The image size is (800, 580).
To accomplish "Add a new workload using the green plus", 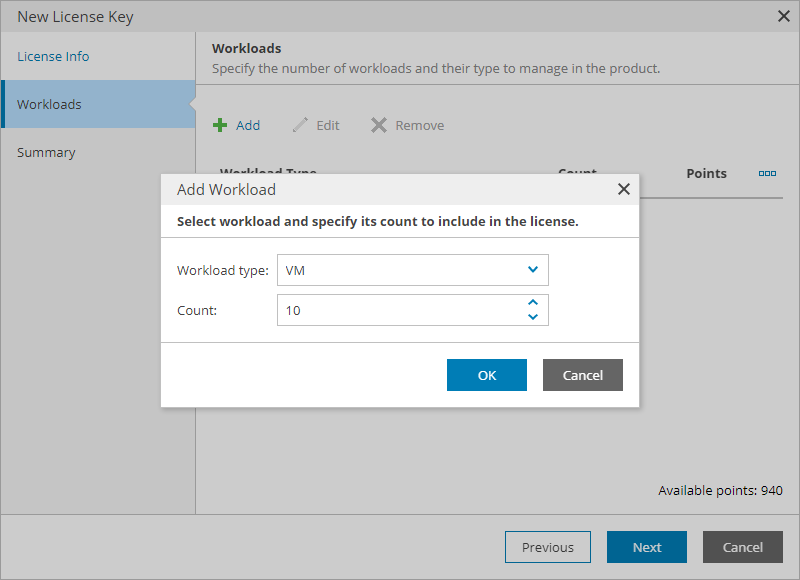I will click(237, 125).
